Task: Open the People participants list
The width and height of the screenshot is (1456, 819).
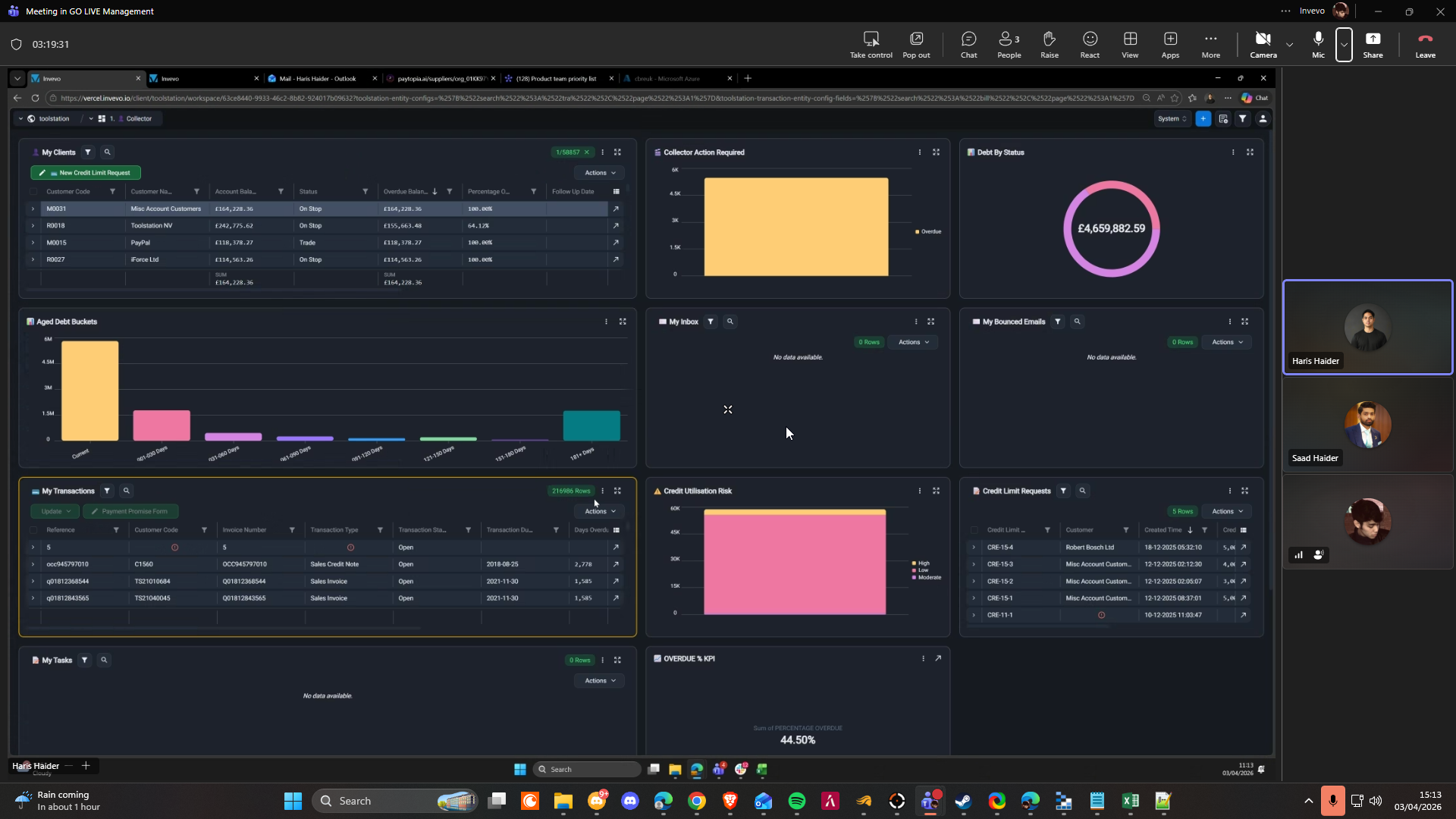Action: (1009, 44)
